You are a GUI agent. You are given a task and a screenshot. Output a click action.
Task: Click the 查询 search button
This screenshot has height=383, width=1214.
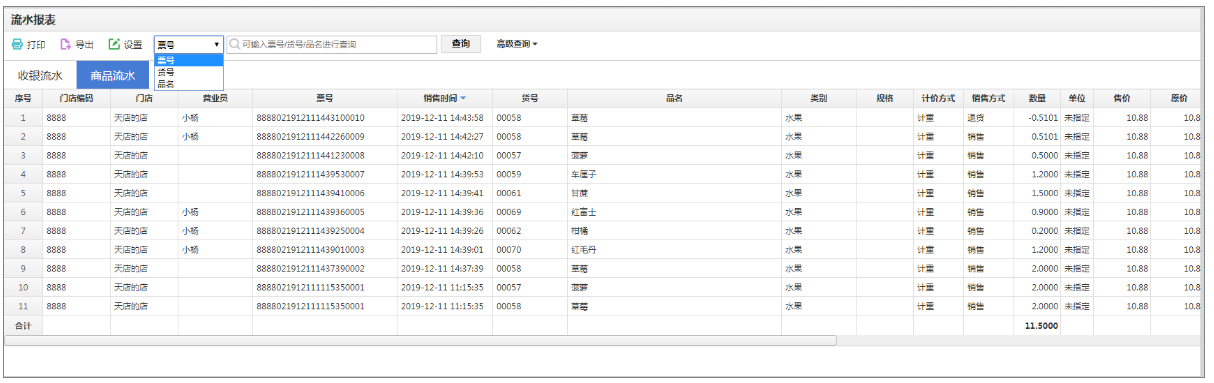click(461, 45)
